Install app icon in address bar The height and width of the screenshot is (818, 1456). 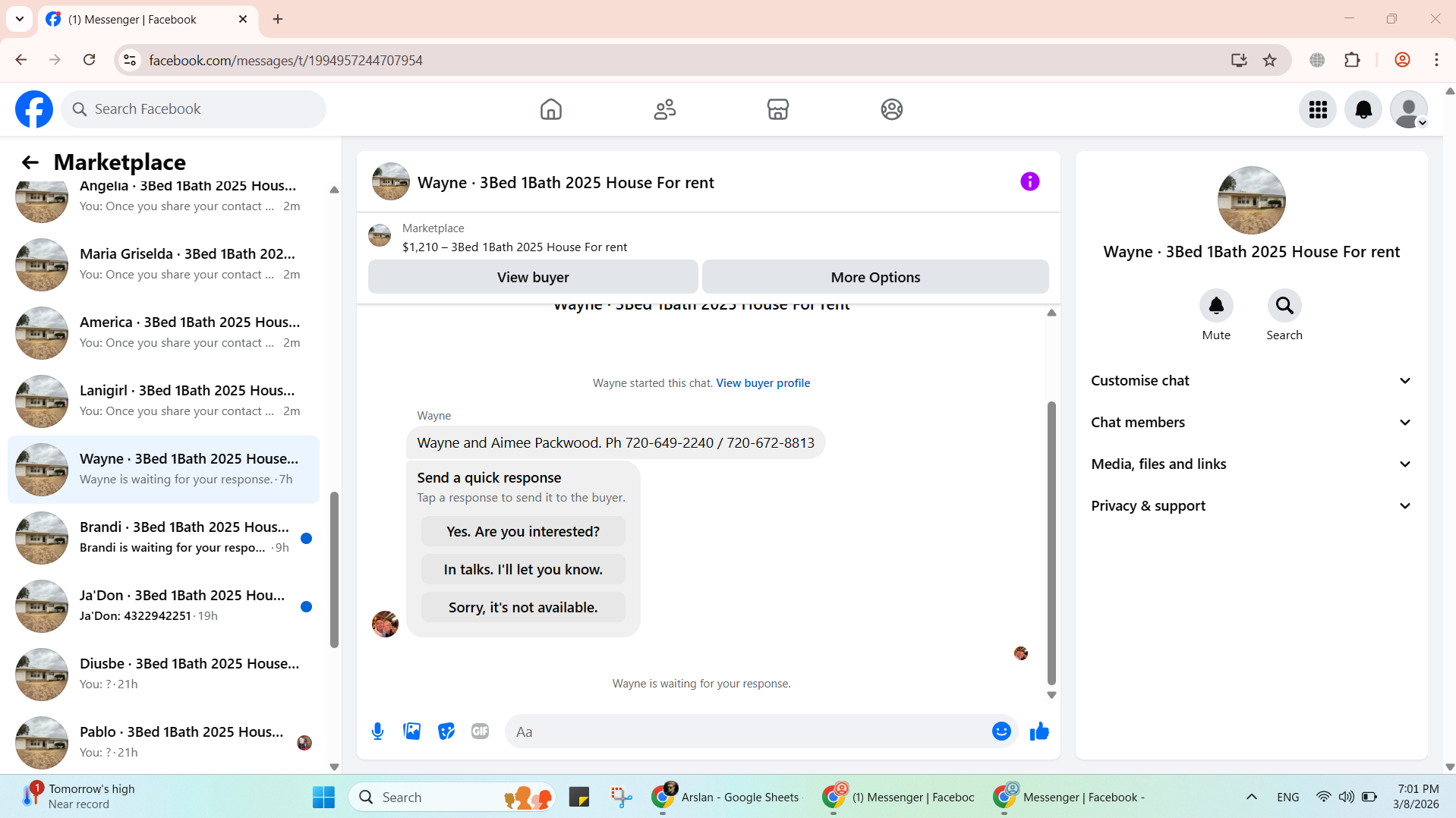point(1239,60)
